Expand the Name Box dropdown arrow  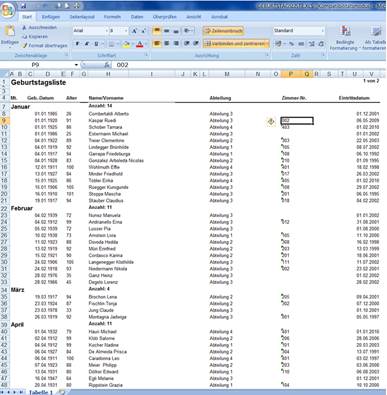click(x=76, y=65)
